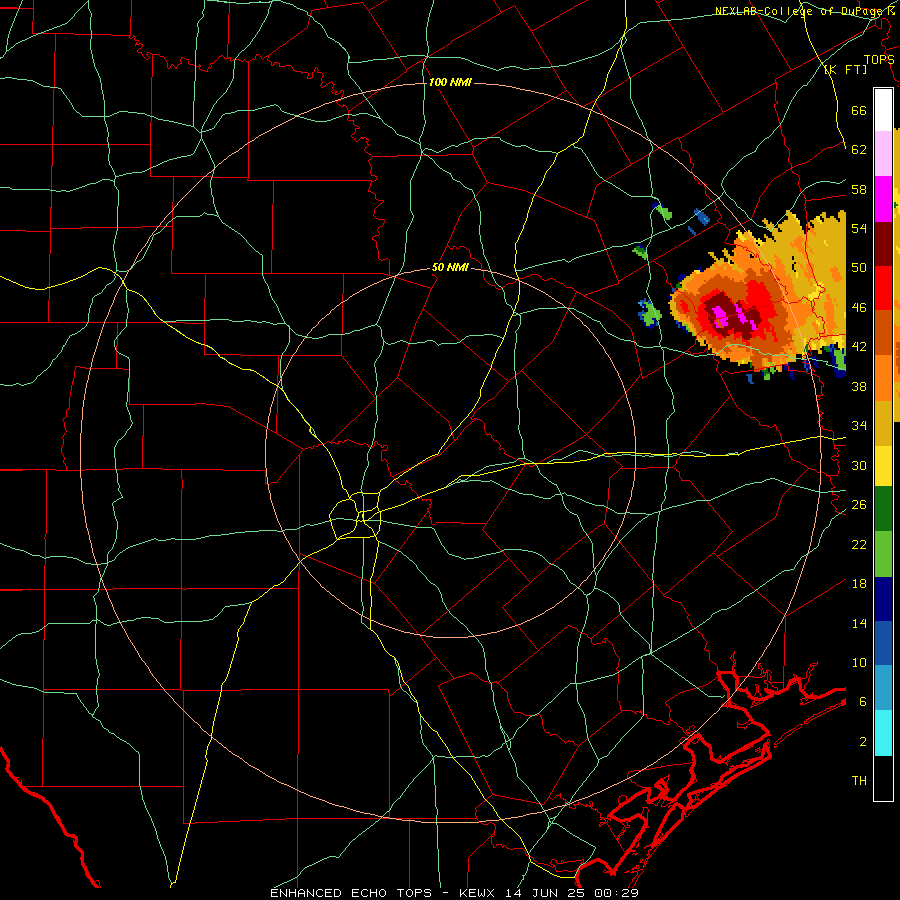Click the 66 legend value
This screenshot has height=900, width=900.
(859, 110)
